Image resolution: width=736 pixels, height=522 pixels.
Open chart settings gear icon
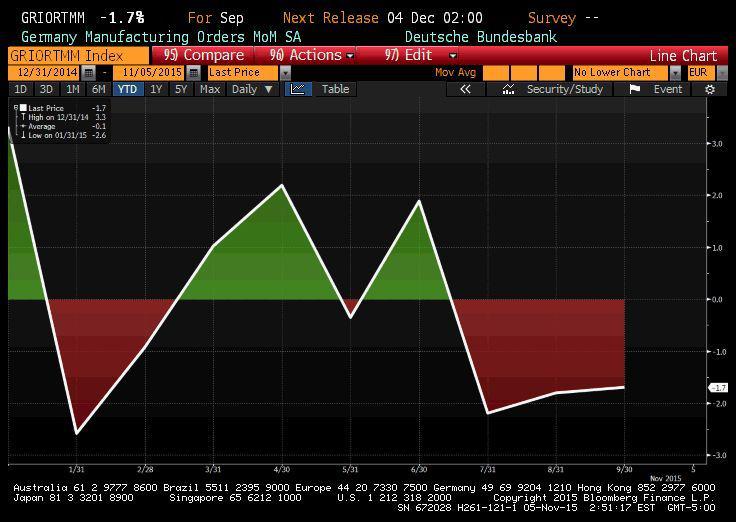[x=710, y=89]
